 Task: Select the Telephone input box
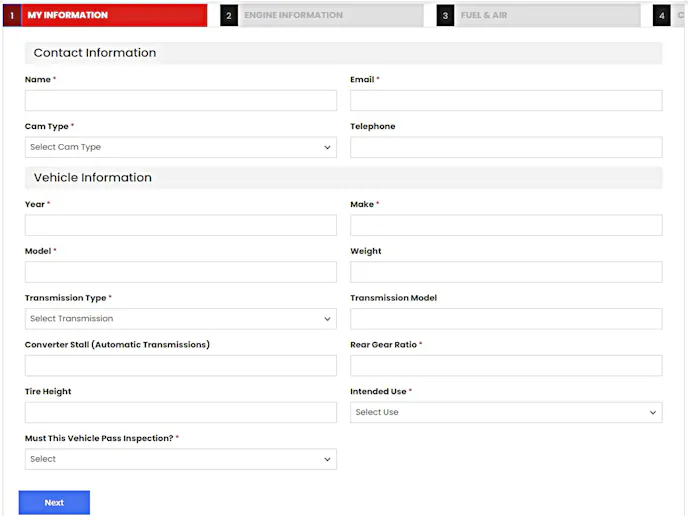point(506,147)
